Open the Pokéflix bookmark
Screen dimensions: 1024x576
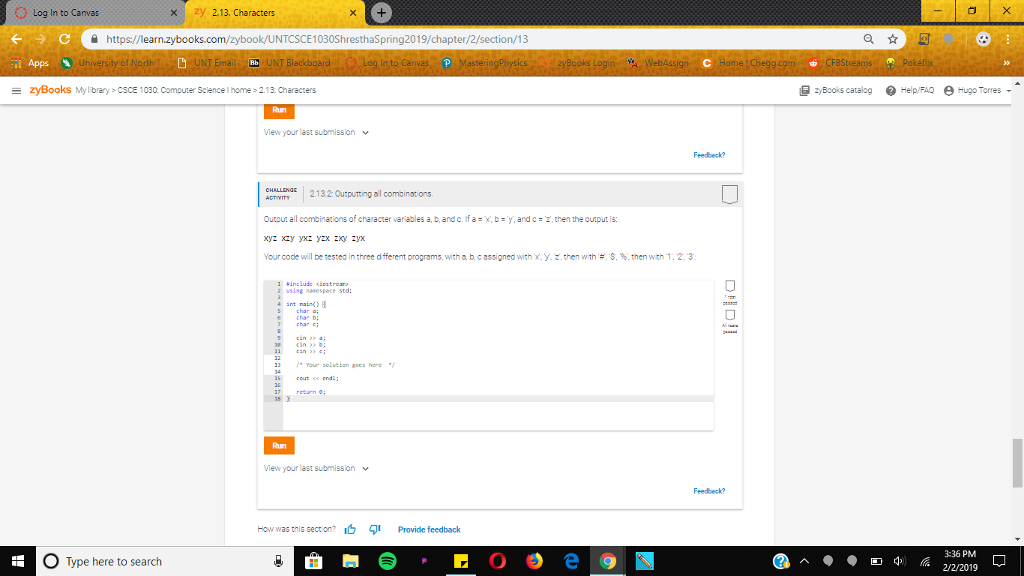pyautogui.click(x=909, y=63)
